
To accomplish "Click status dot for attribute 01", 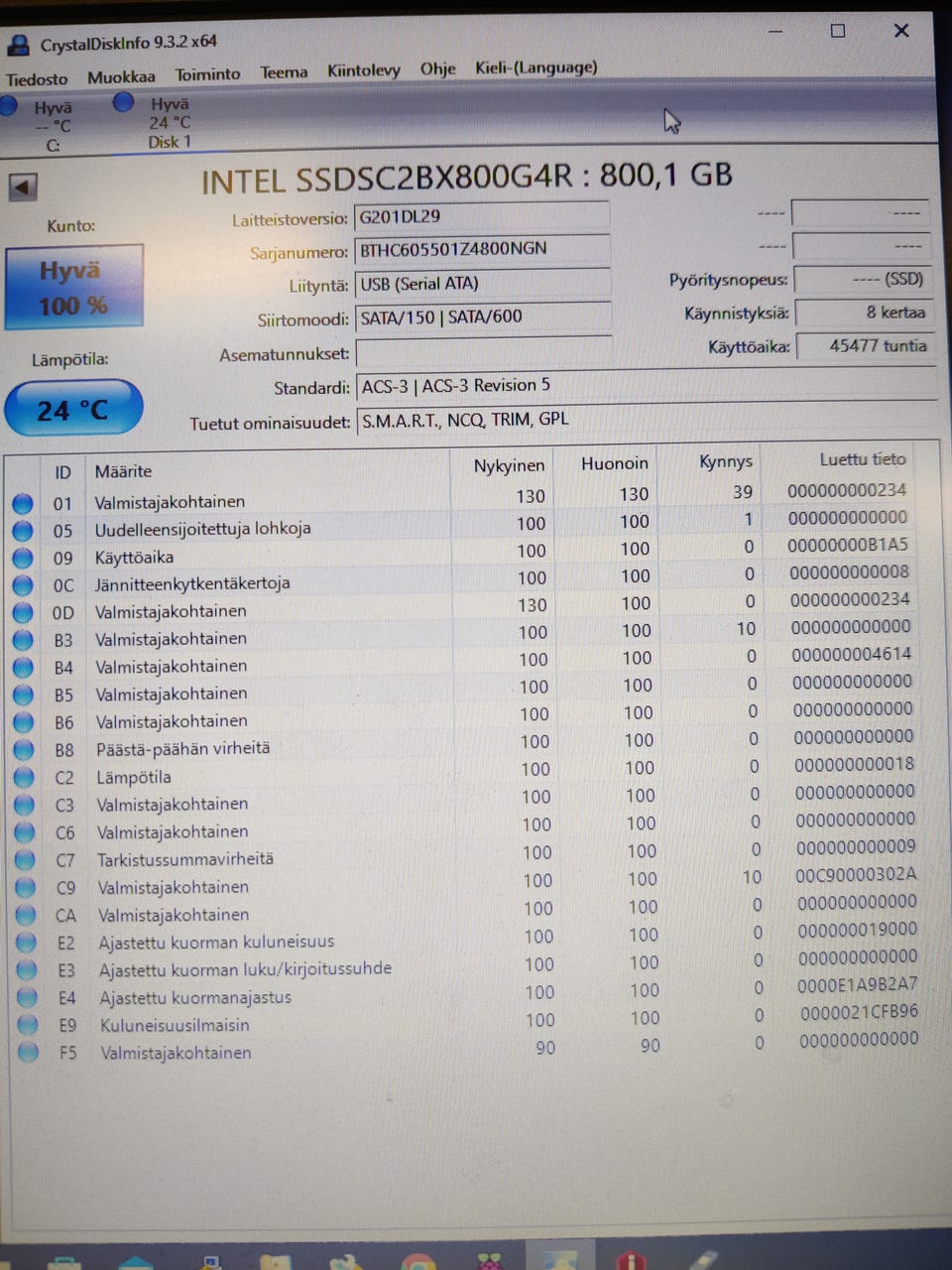I will point(23,503).
